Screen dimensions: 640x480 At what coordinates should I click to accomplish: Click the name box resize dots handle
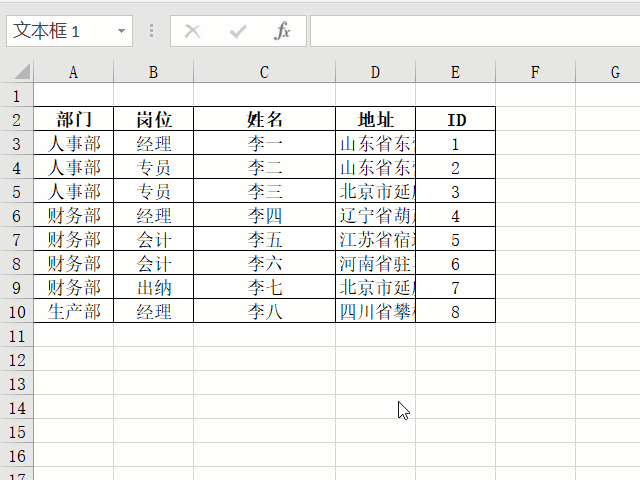click(151, 31)
